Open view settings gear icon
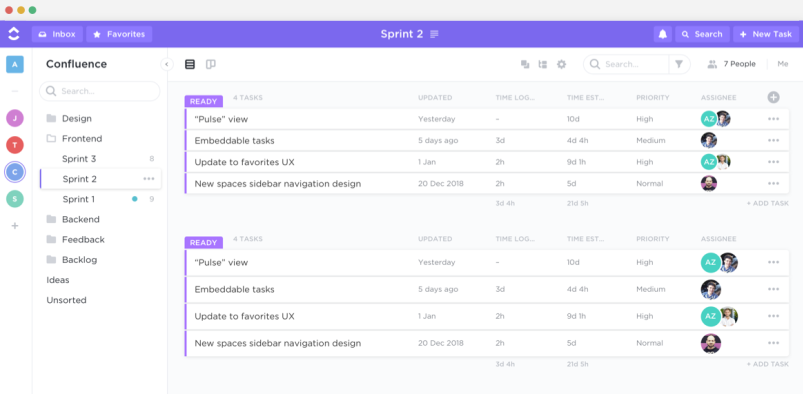 (561, 64)
